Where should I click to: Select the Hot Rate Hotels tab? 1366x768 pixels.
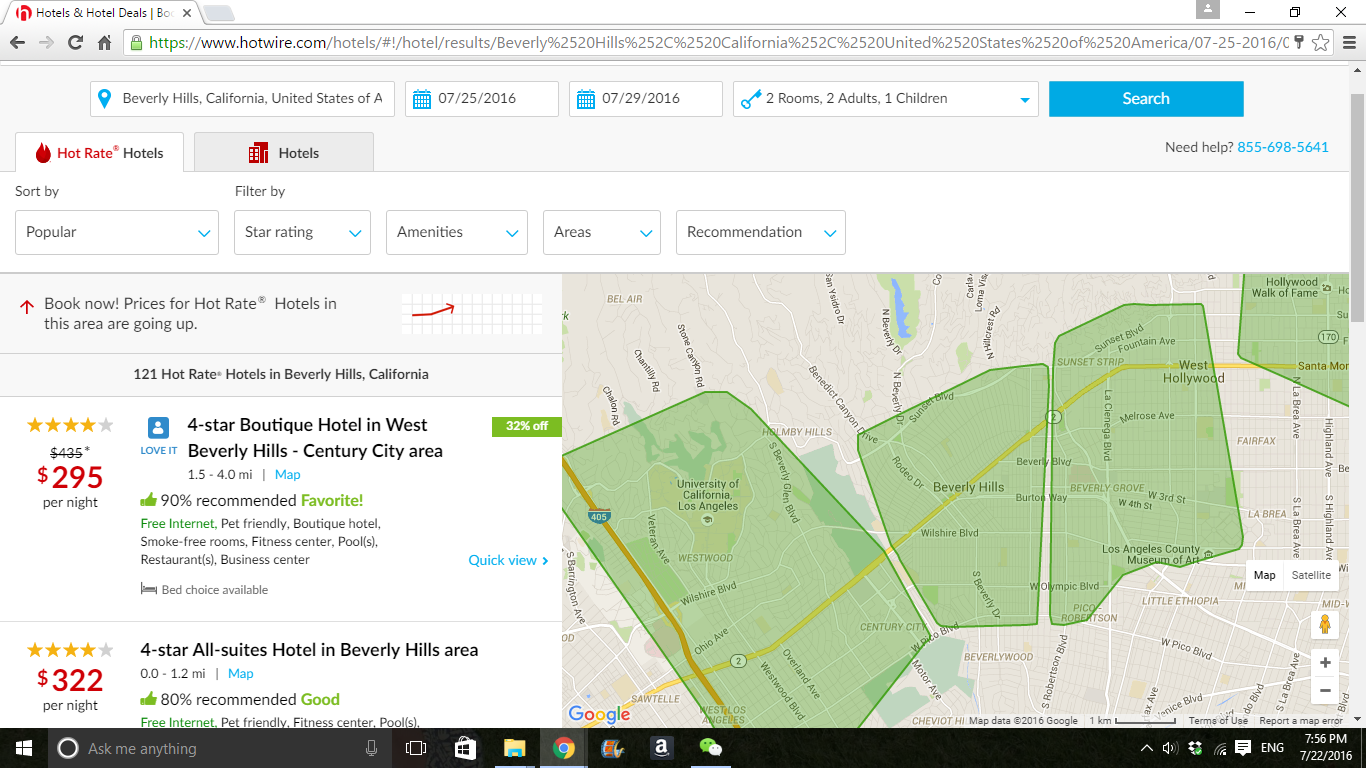[99, 153]
